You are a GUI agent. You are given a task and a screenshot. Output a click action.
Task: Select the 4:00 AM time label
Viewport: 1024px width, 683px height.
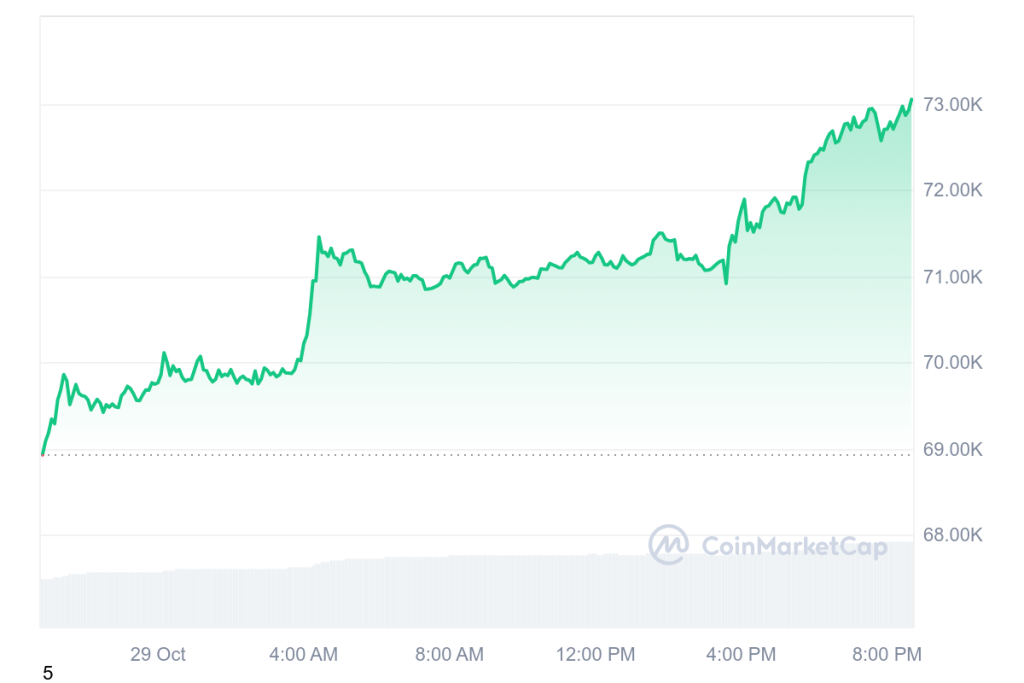pos(304,655)
